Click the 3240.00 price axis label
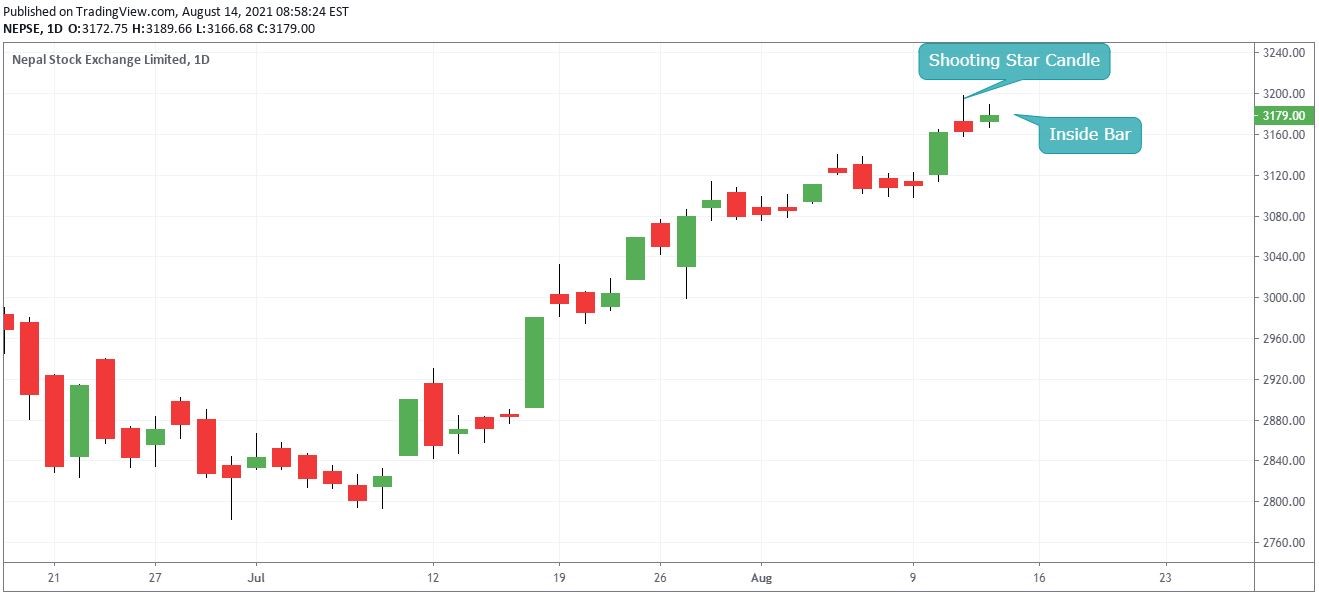 click(x=1283, y=53)
